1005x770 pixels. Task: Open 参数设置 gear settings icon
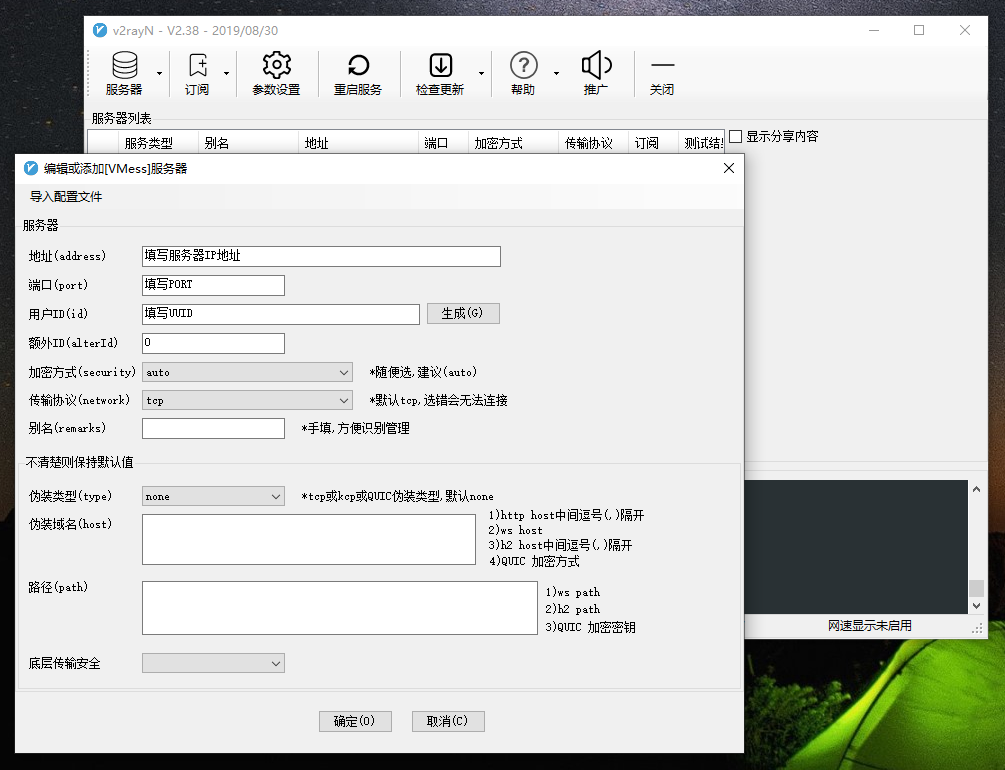tap(276, 73)
